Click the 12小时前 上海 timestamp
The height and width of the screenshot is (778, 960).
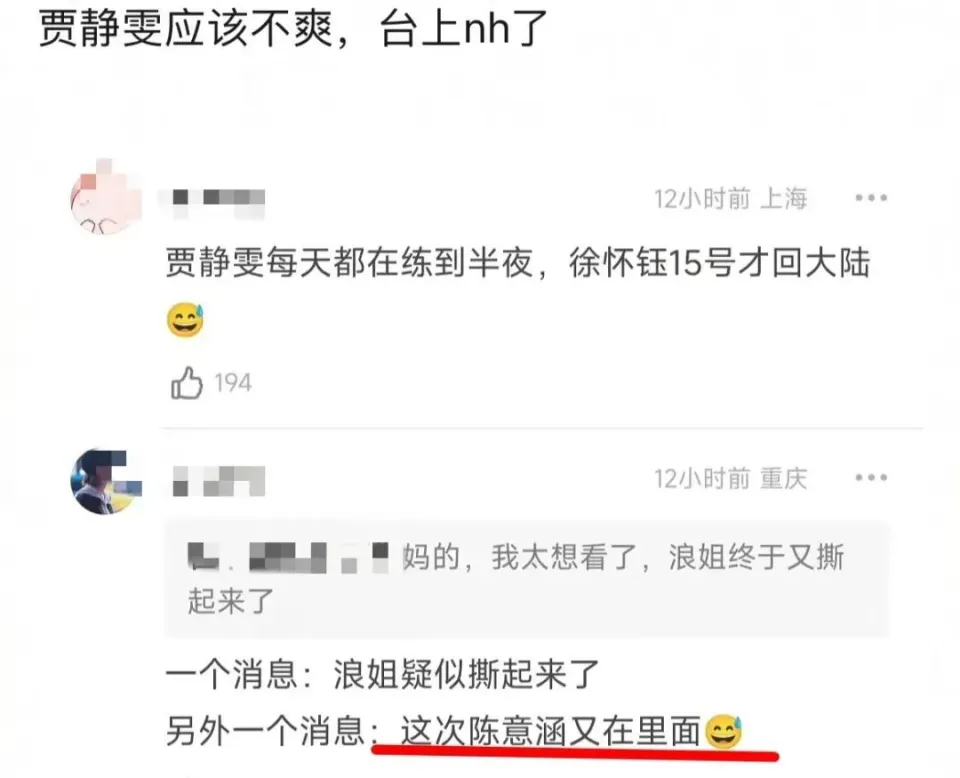pos(730,198)
